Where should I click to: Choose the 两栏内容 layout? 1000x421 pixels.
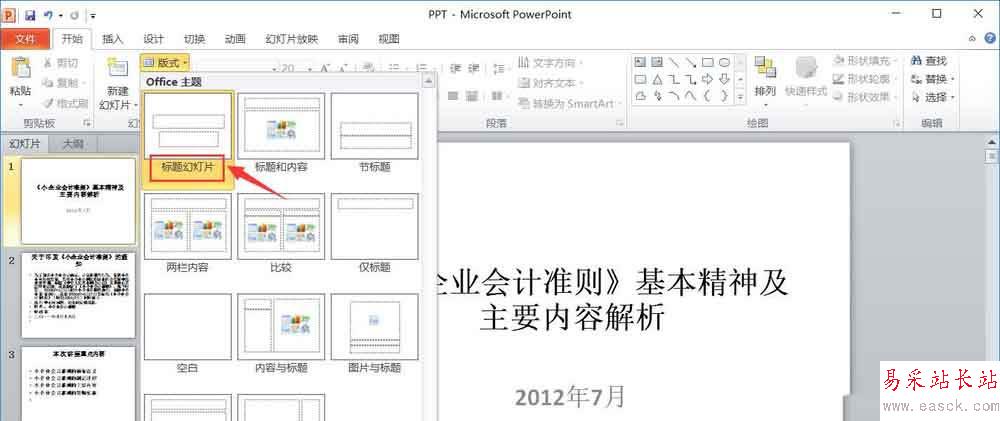coord(188,226)
